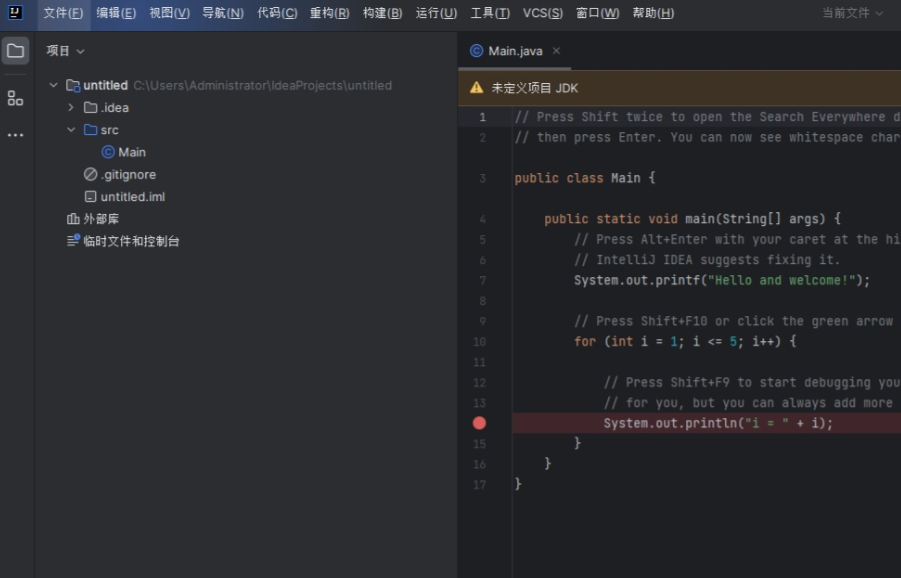The height and width of the screenshot is (578, 901).
Task: Open the 文件(F) menu
Action: [x=63, y=13]
